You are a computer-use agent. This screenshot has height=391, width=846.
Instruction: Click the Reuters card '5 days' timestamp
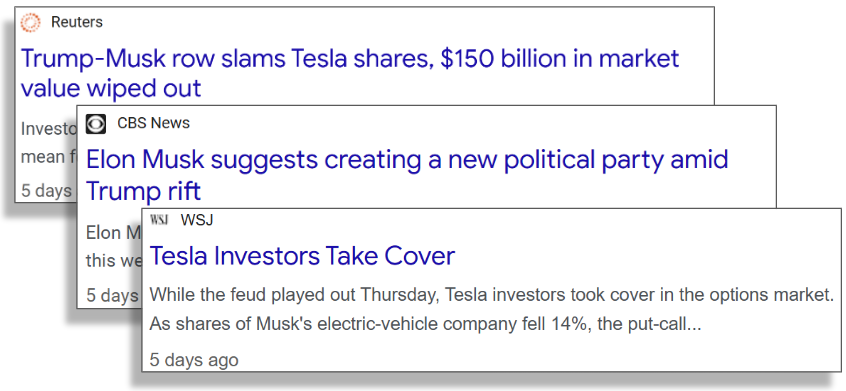coord(46,190)
